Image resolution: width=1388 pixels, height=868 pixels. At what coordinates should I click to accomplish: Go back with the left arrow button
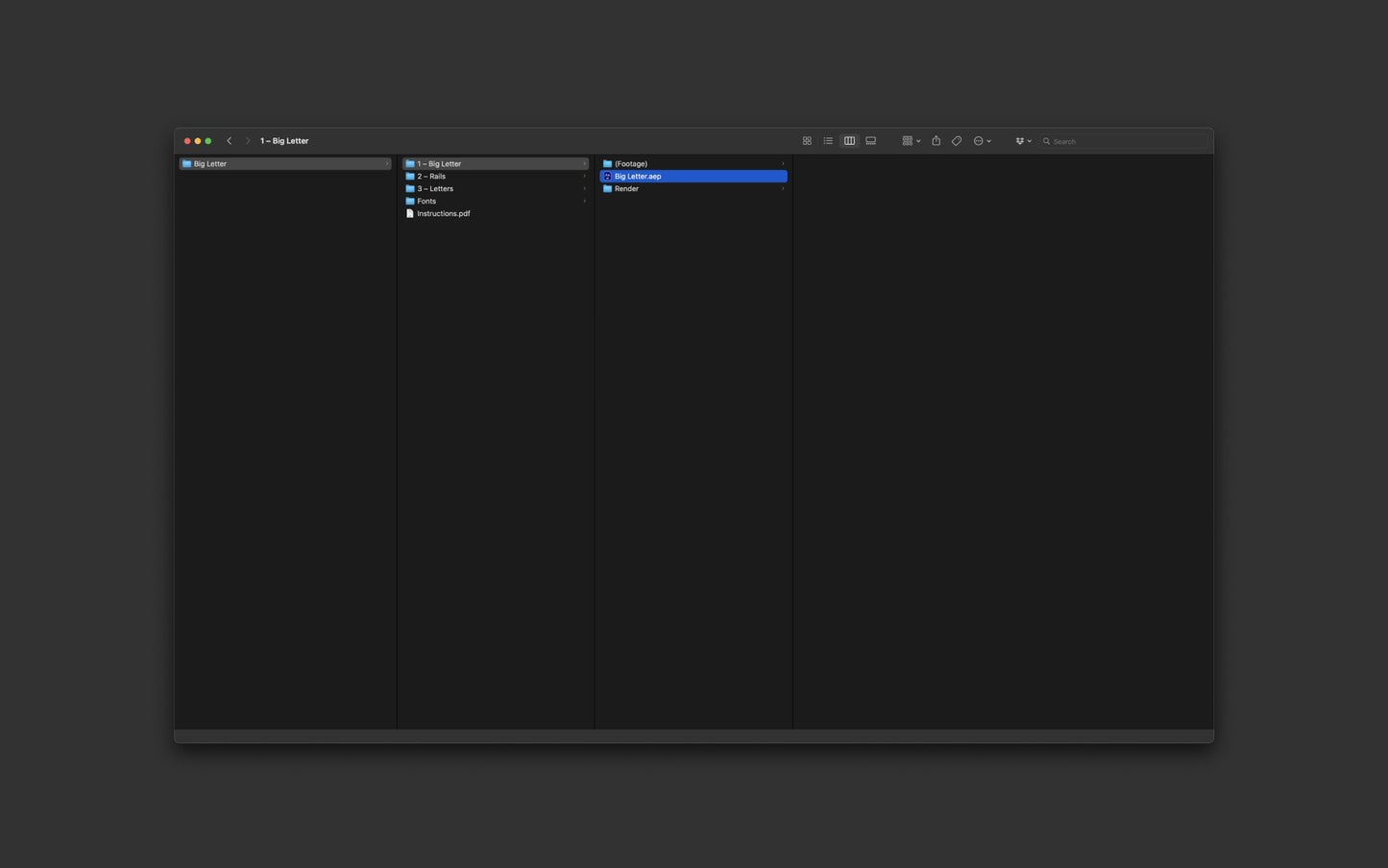[229, 141]
